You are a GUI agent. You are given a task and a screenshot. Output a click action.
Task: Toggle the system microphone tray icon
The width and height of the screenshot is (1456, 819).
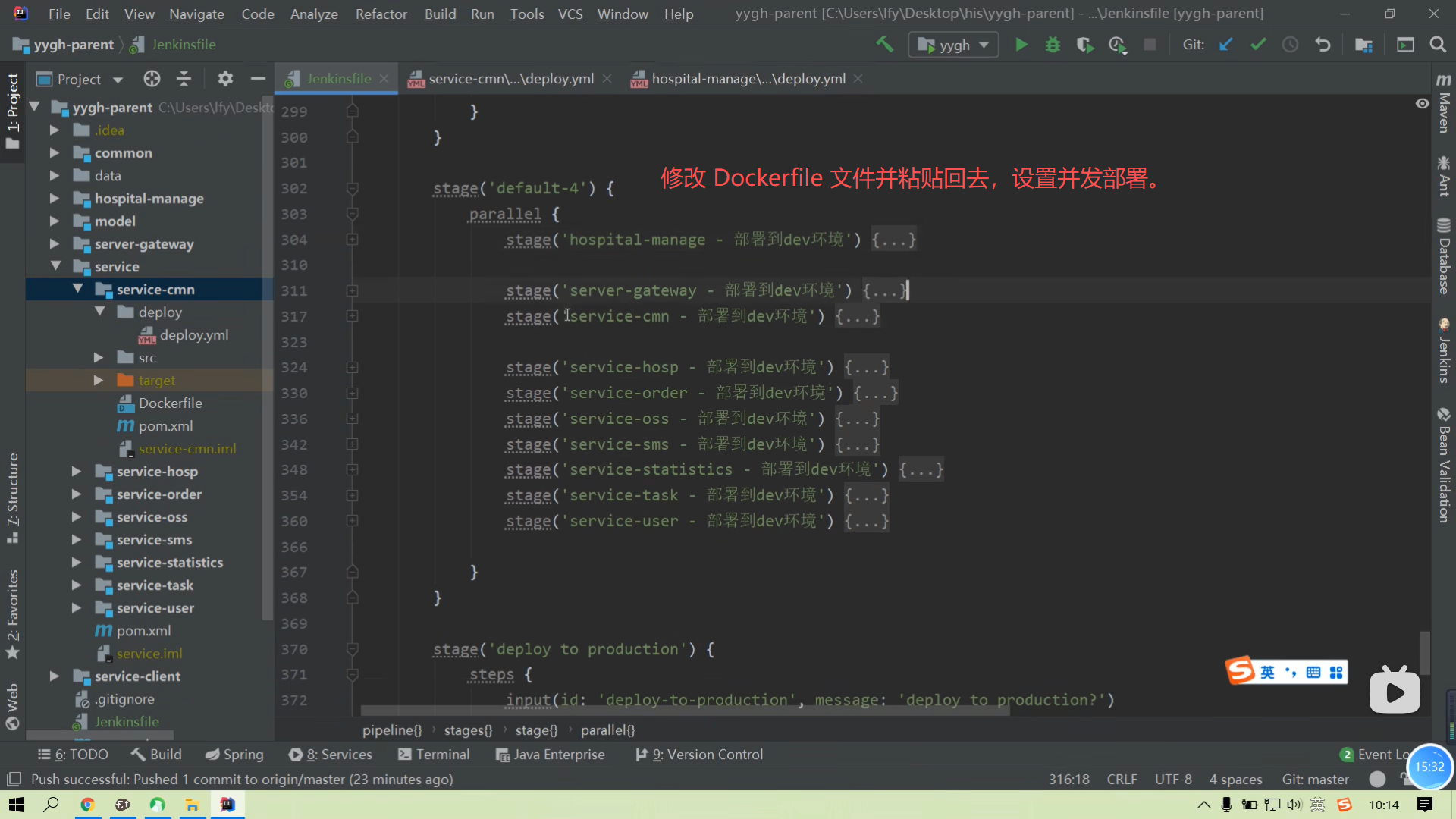pyautogui.click(x=1226, y=805)
